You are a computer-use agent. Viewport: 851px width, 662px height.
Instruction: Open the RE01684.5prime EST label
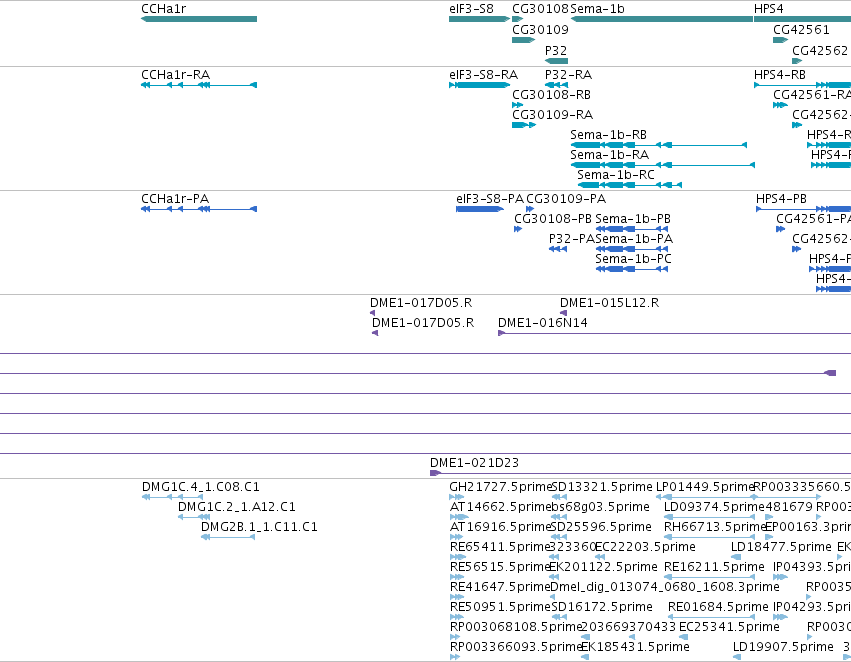tap(719, 607)
